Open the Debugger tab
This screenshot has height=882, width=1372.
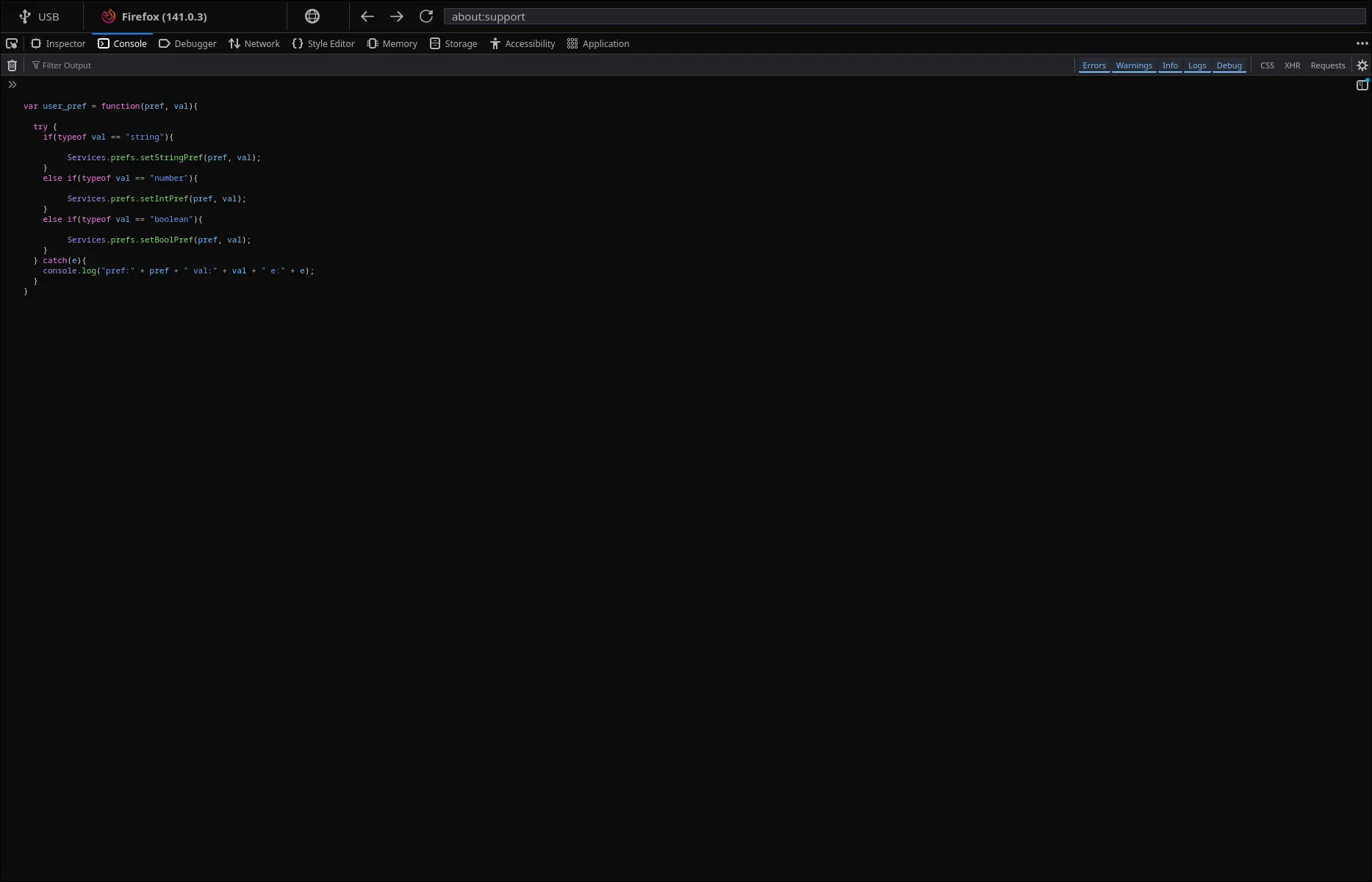click(188, 44)
